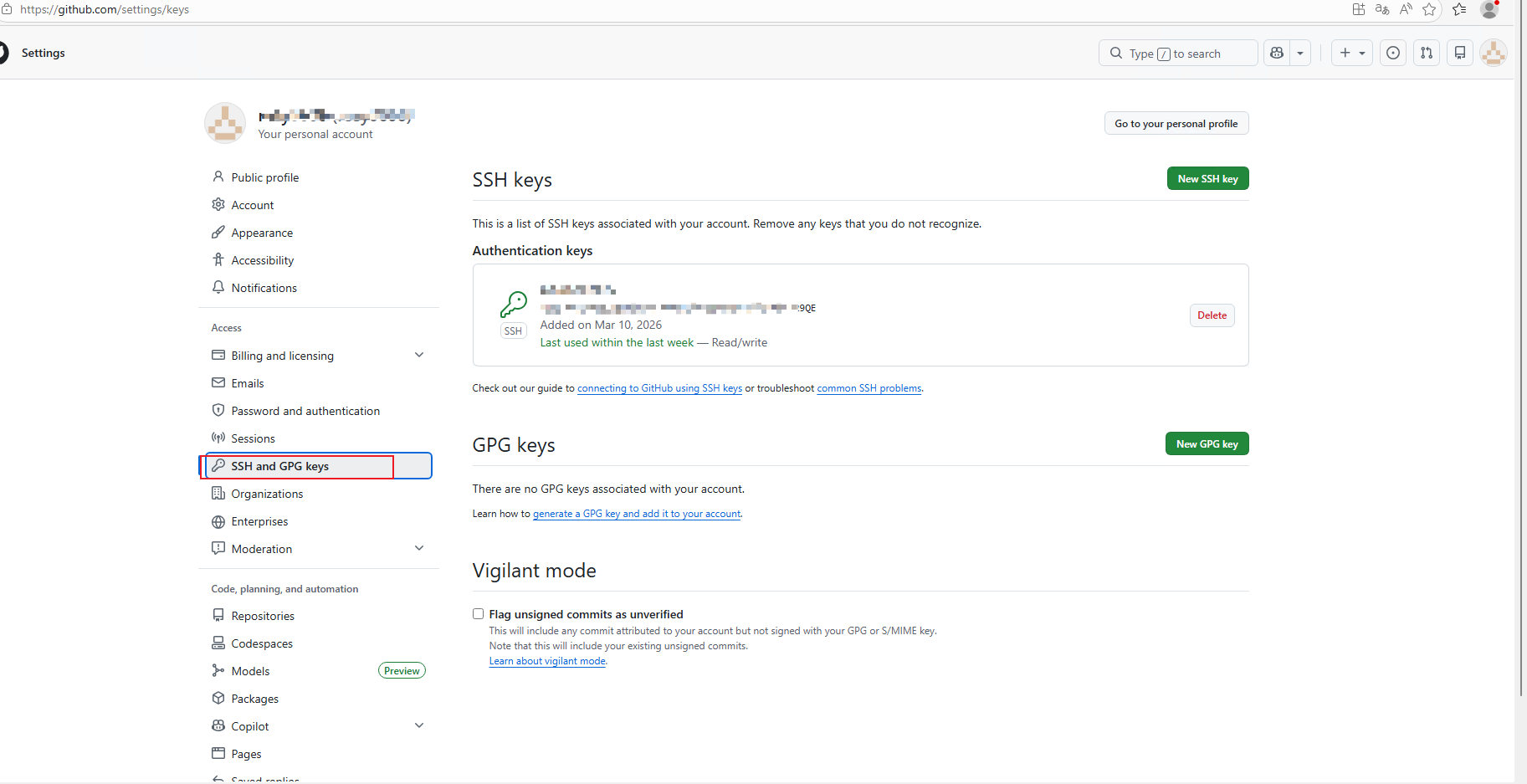Click the Sessions broadcast icon
Screen dimensions: 1527x784
218,438
